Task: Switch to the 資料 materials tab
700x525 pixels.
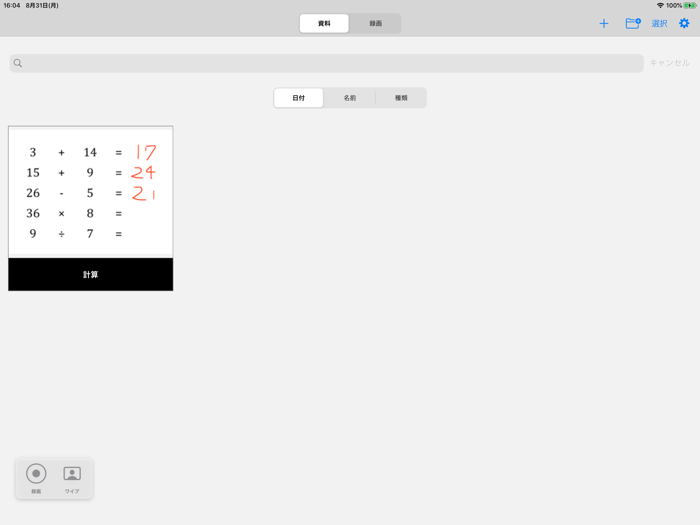Action: [324, 23]
